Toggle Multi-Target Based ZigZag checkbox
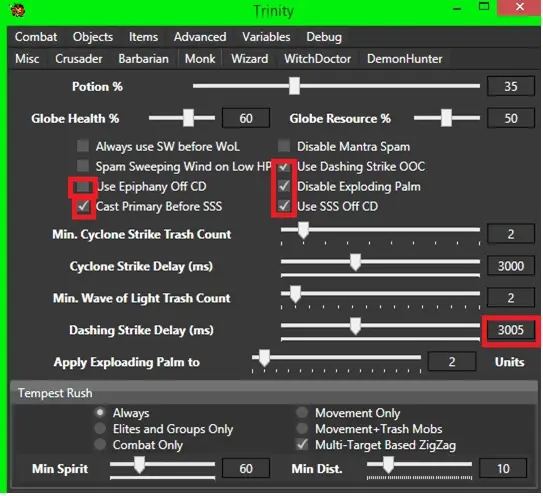The width and height of the screenshot is (543, 496). tap(302, 444)
